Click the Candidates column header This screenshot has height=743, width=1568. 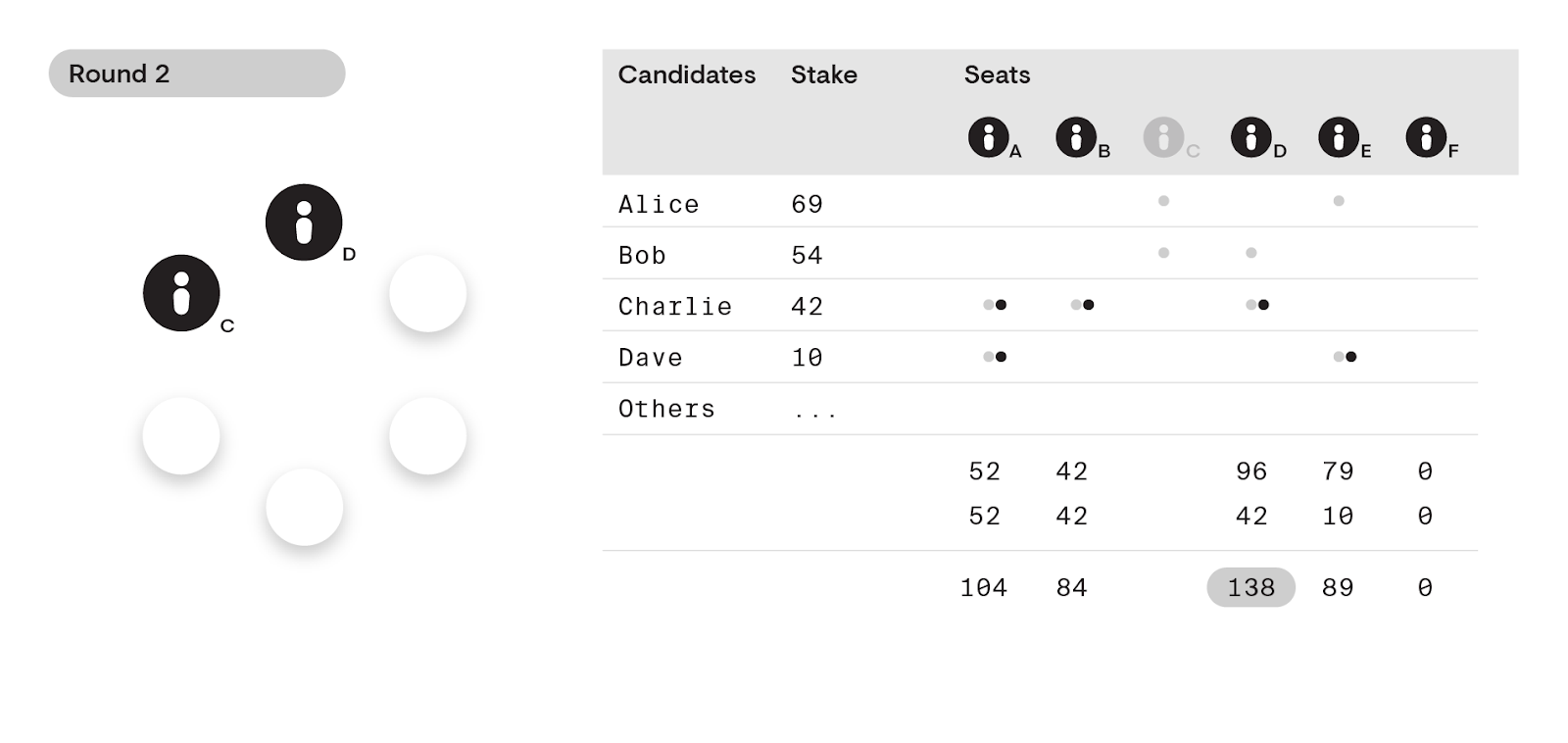tap(687, 74)
